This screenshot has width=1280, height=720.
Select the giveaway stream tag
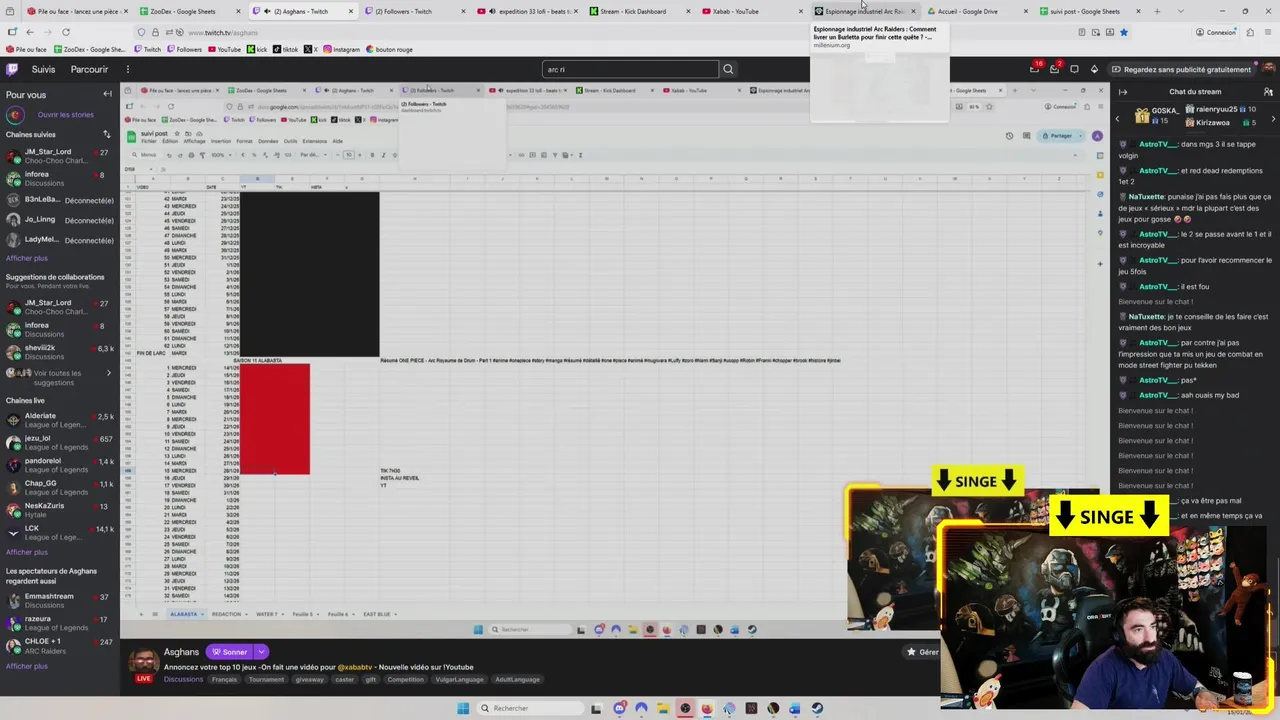point(310,679)
